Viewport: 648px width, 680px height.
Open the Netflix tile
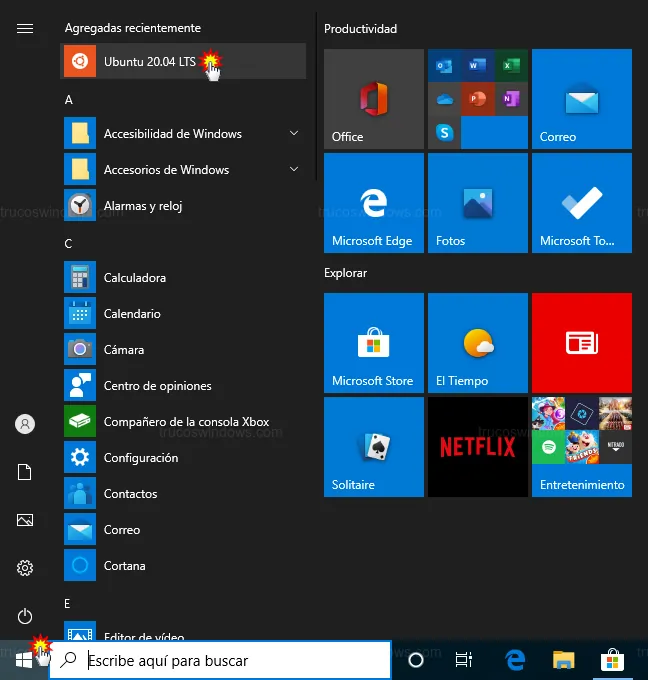[x=477, y=447]
